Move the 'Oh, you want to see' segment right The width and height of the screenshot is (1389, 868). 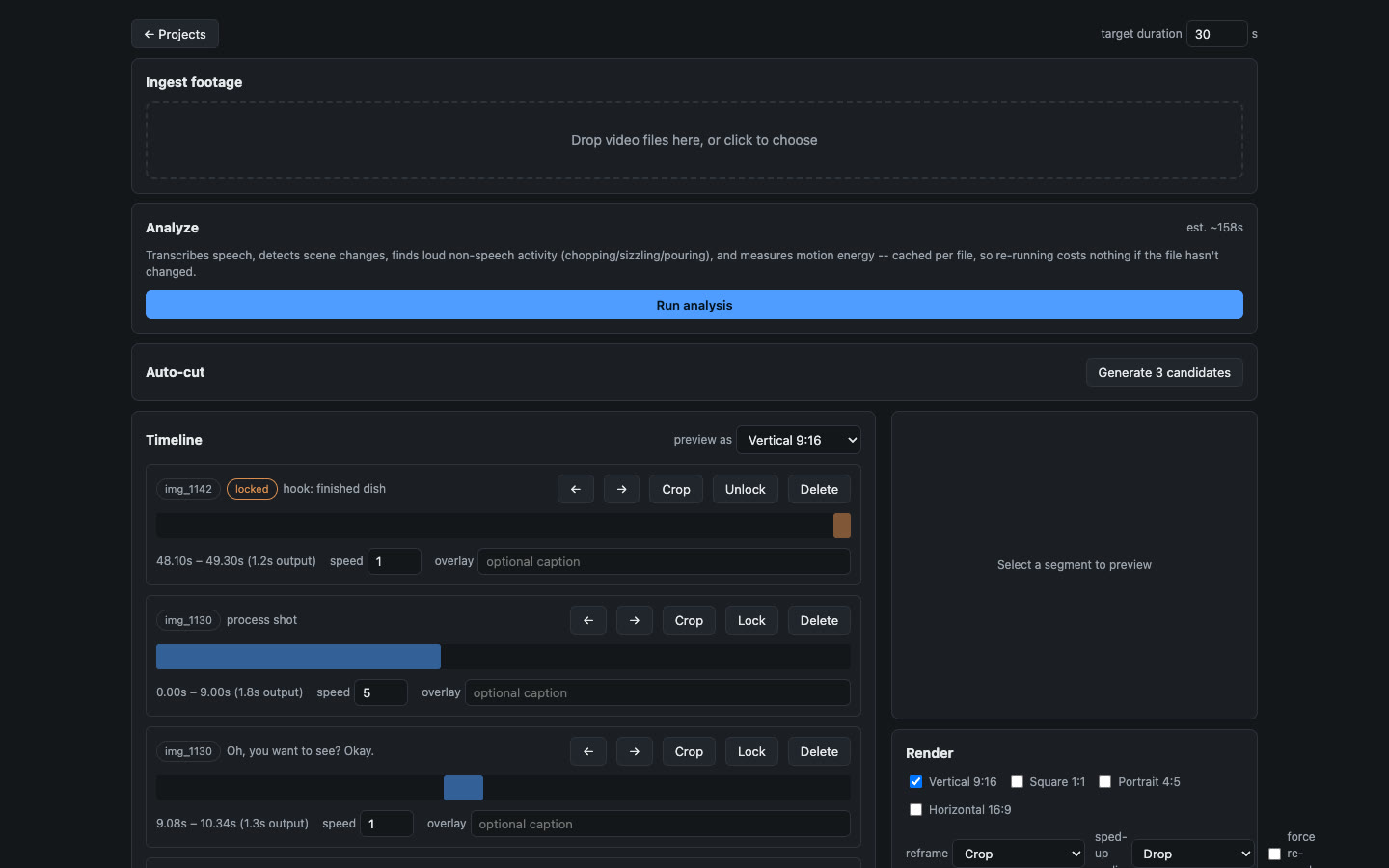point(634,751)
